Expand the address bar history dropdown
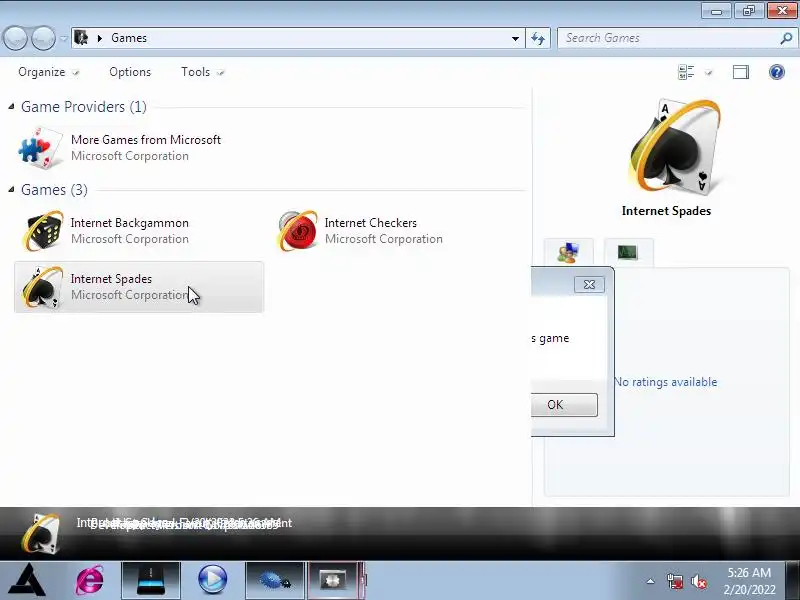The height and width of the screenshot is (600, 800). point(515,38)
